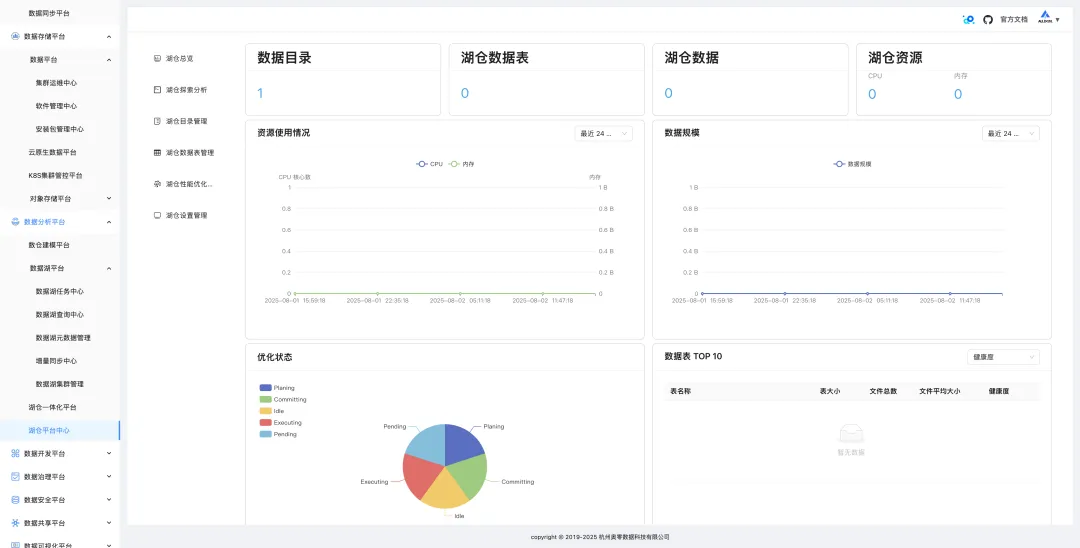
Task: Select 软件管理中心 menu item
Action: (56, 106)
